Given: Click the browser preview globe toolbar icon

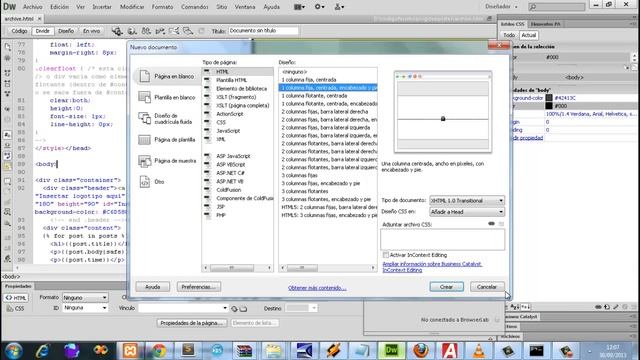Looking at the screenshot, I should click(x=132, y=31).
